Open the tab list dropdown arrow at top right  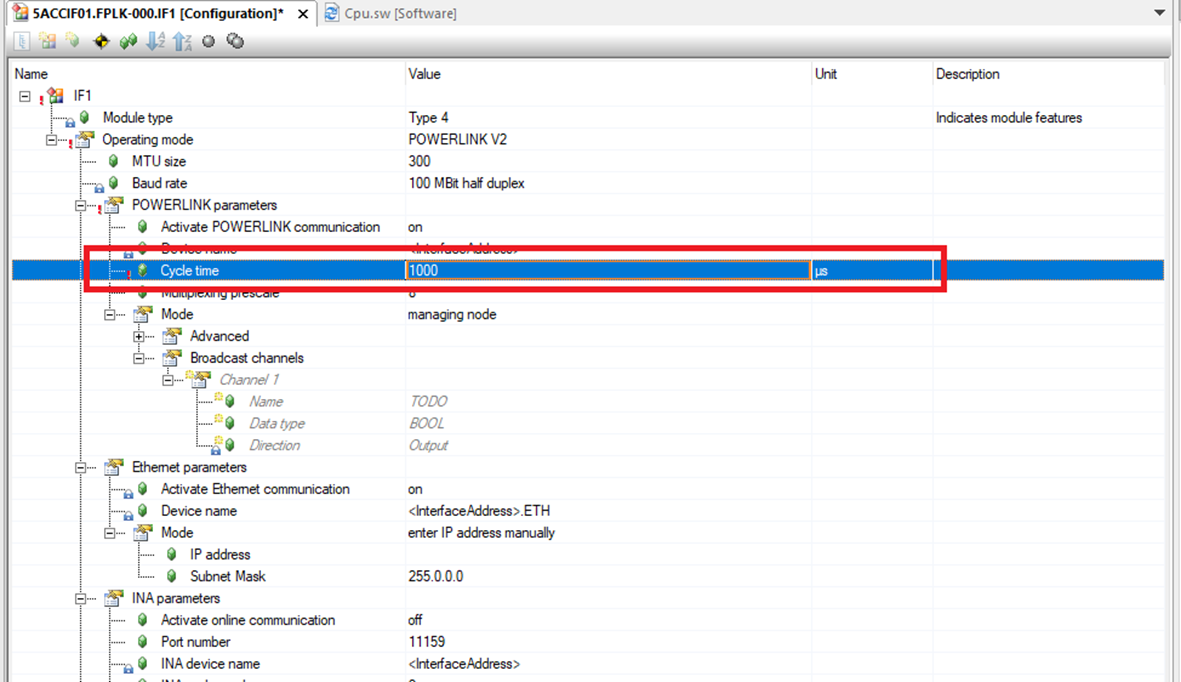click(1160, 13)
